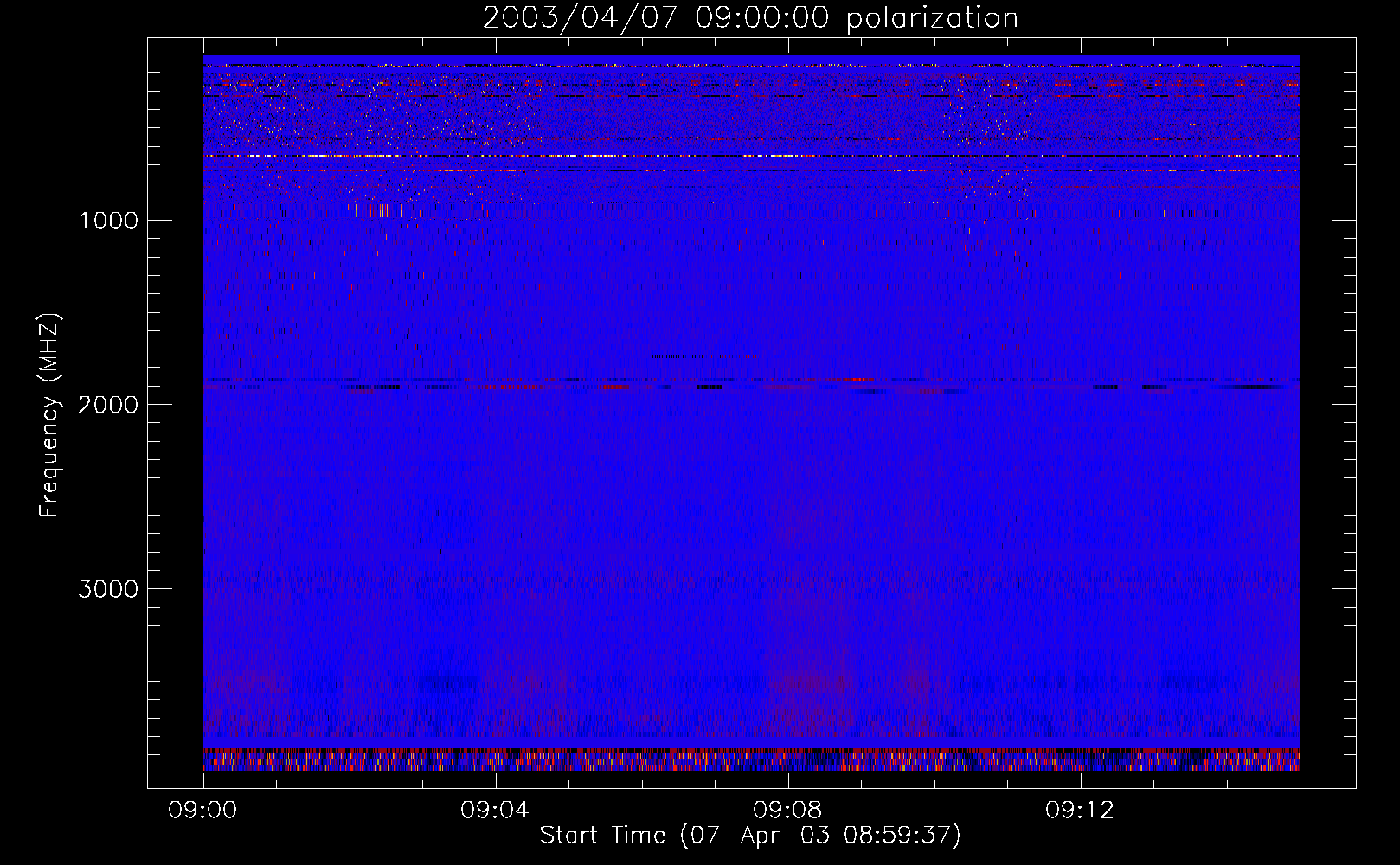Click the 'Start Time (07-Apr-03 08:59:37)' label
Screen dimensions: 1400x865
coord(750,836)
